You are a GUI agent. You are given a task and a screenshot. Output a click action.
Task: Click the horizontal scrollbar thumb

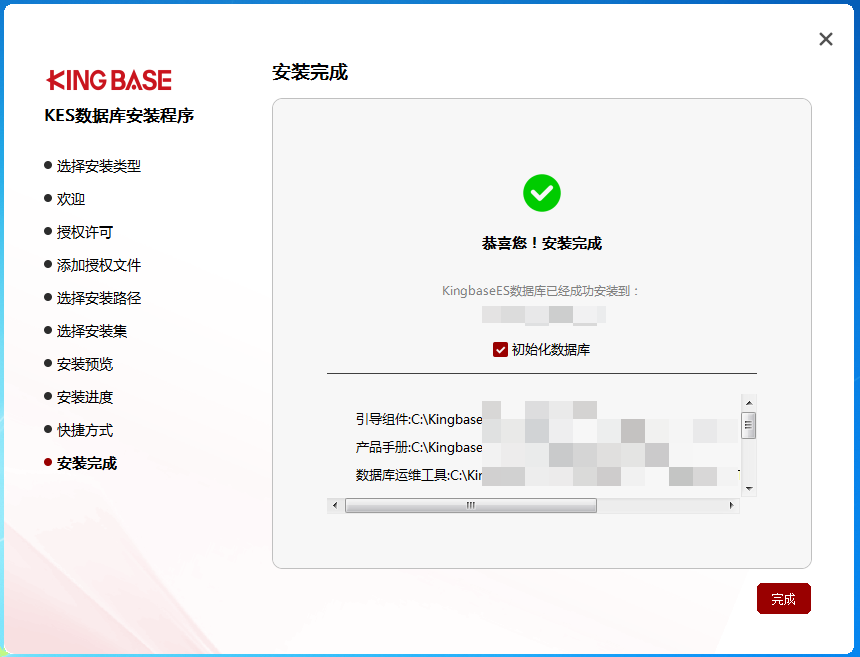471,505
